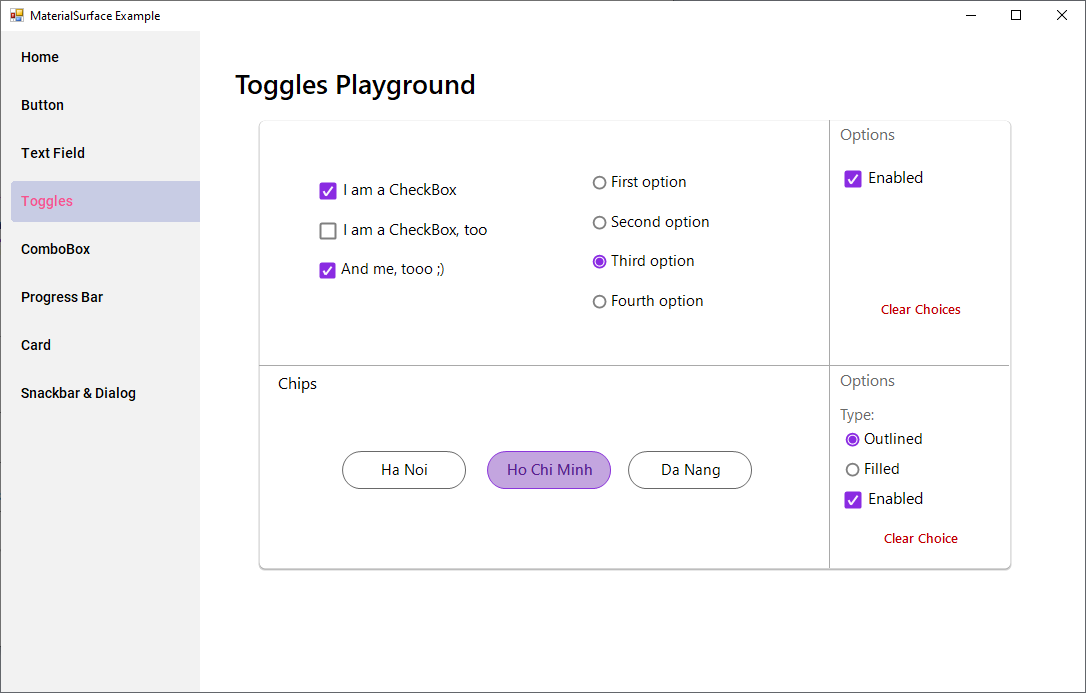1086x693 pixels.
Task: Open the ComboBox page in sidebar
Action: tap(56, 249)
